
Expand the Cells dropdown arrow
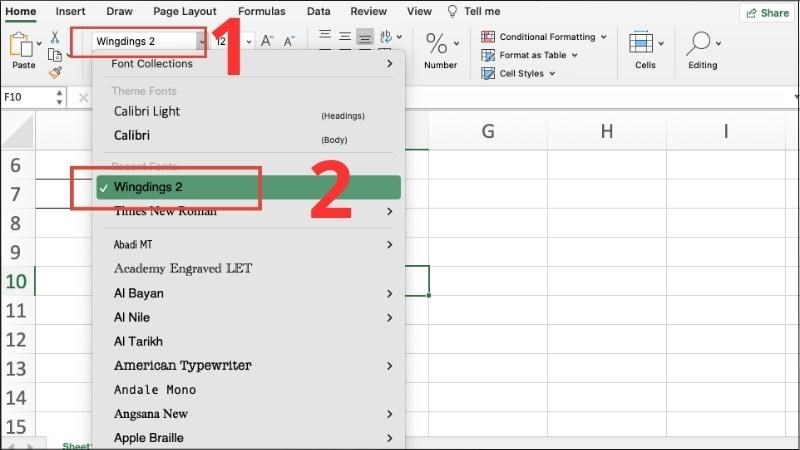tap(661, 43)
